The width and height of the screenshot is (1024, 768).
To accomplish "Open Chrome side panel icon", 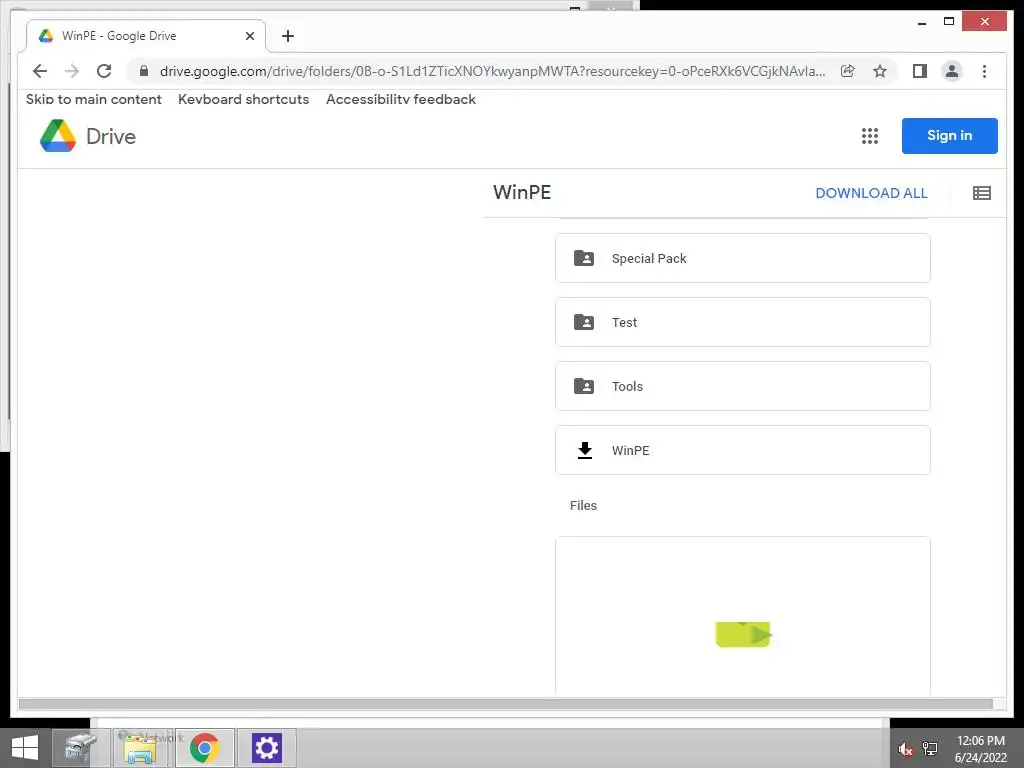I will [920, 71].
